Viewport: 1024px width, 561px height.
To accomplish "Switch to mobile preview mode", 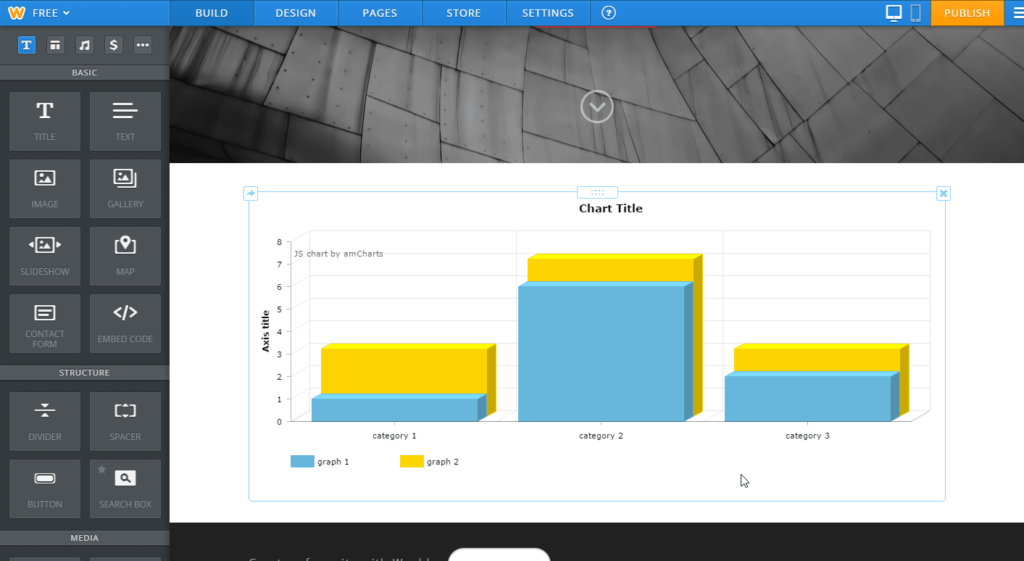I will tap(916, 12).
